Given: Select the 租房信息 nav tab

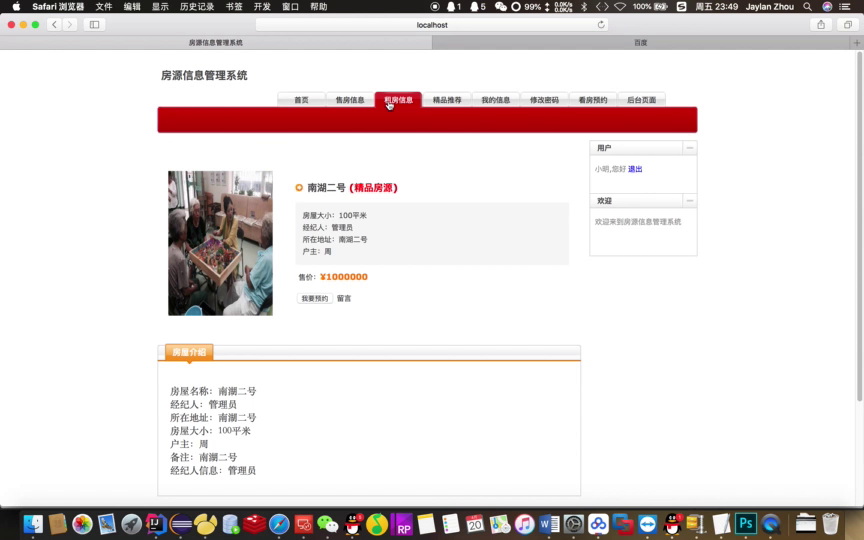Looking at the screenshot, I should [398, 100].
